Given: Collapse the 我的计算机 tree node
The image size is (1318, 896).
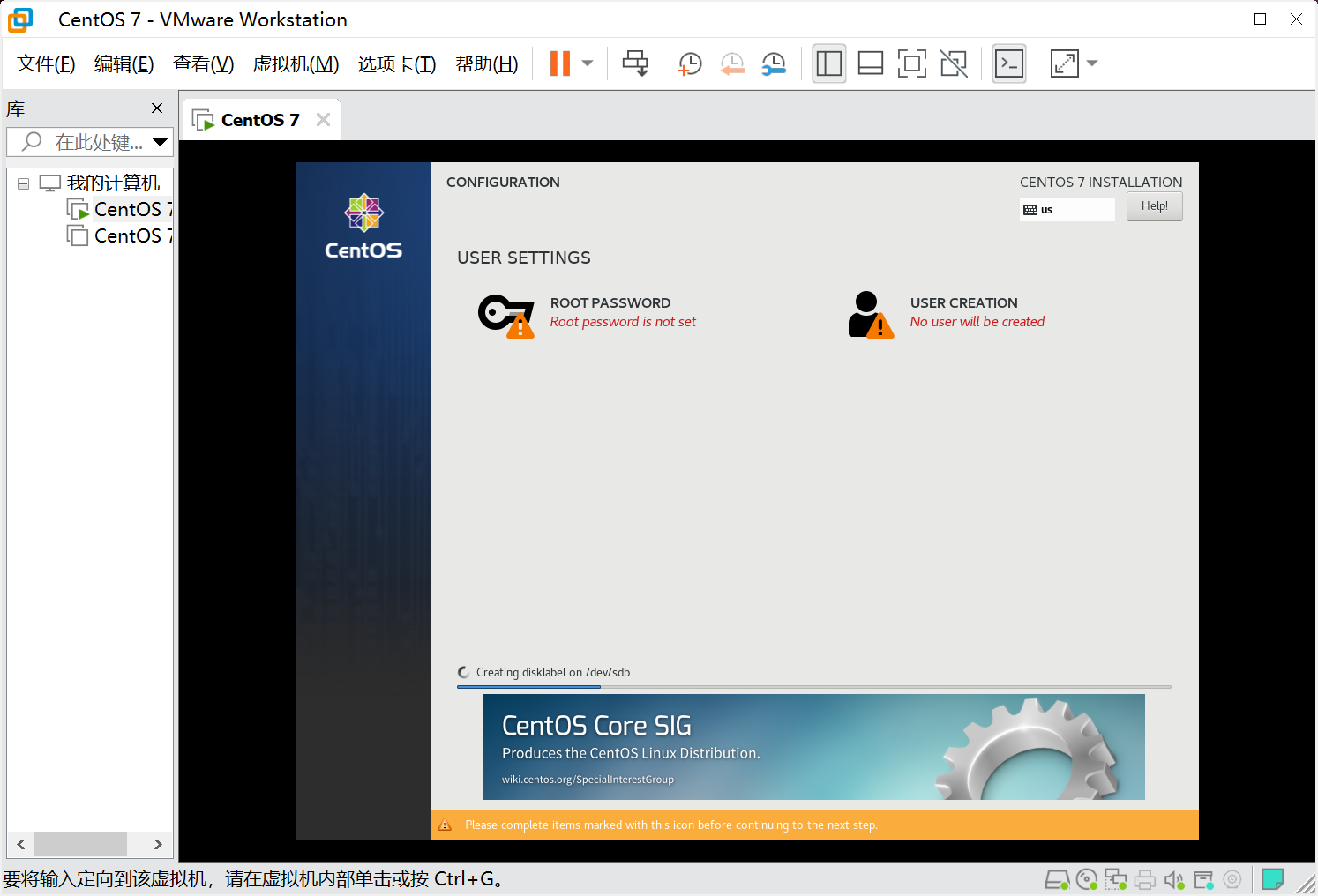Looking at the screenshot, I should pyautogui.click(x=23, y=183).
